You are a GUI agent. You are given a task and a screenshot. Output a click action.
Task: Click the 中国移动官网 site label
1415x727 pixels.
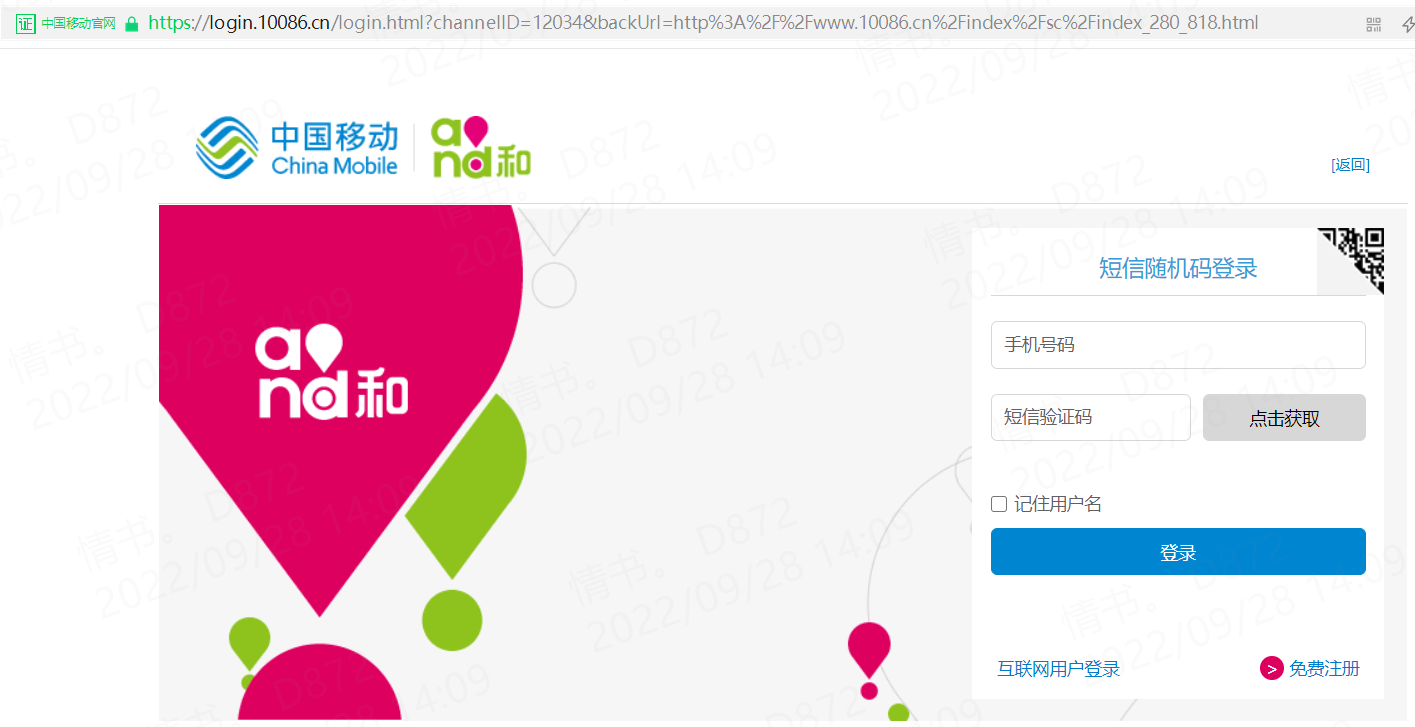click(x=79, y=23)
